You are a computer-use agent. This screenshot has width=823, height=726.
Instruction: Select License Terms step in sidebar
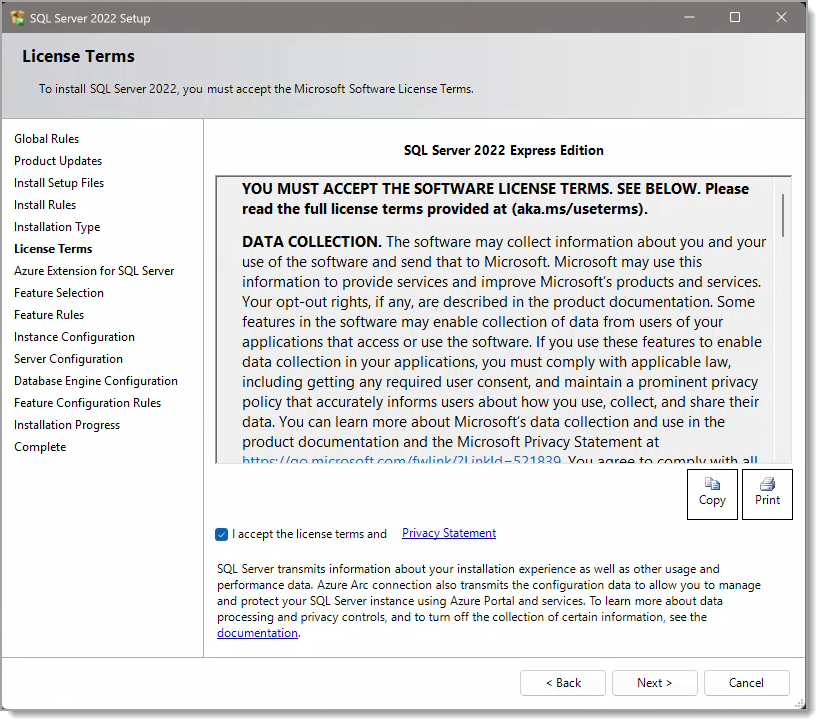click(x=53, y=249)
